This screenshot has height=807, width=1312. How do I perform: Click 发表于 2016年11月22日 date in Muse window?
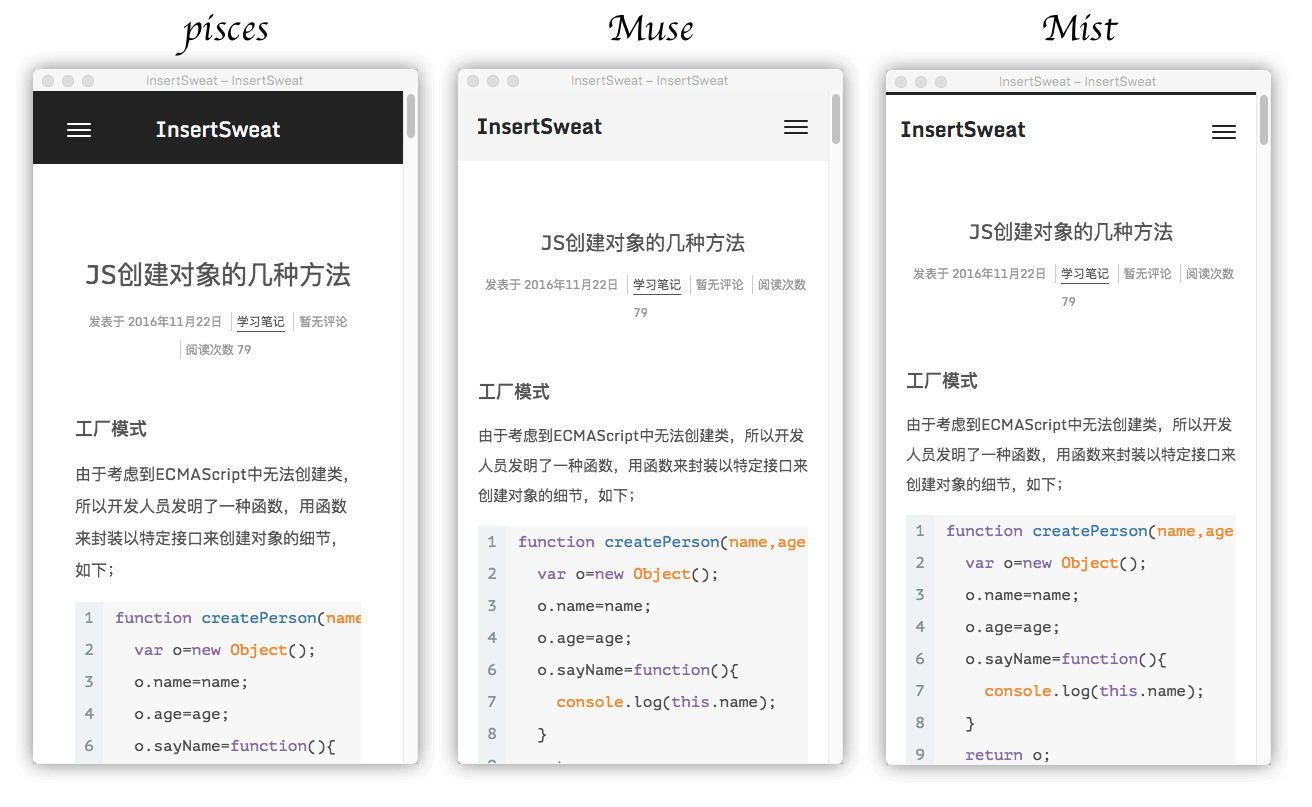(552, 285)
